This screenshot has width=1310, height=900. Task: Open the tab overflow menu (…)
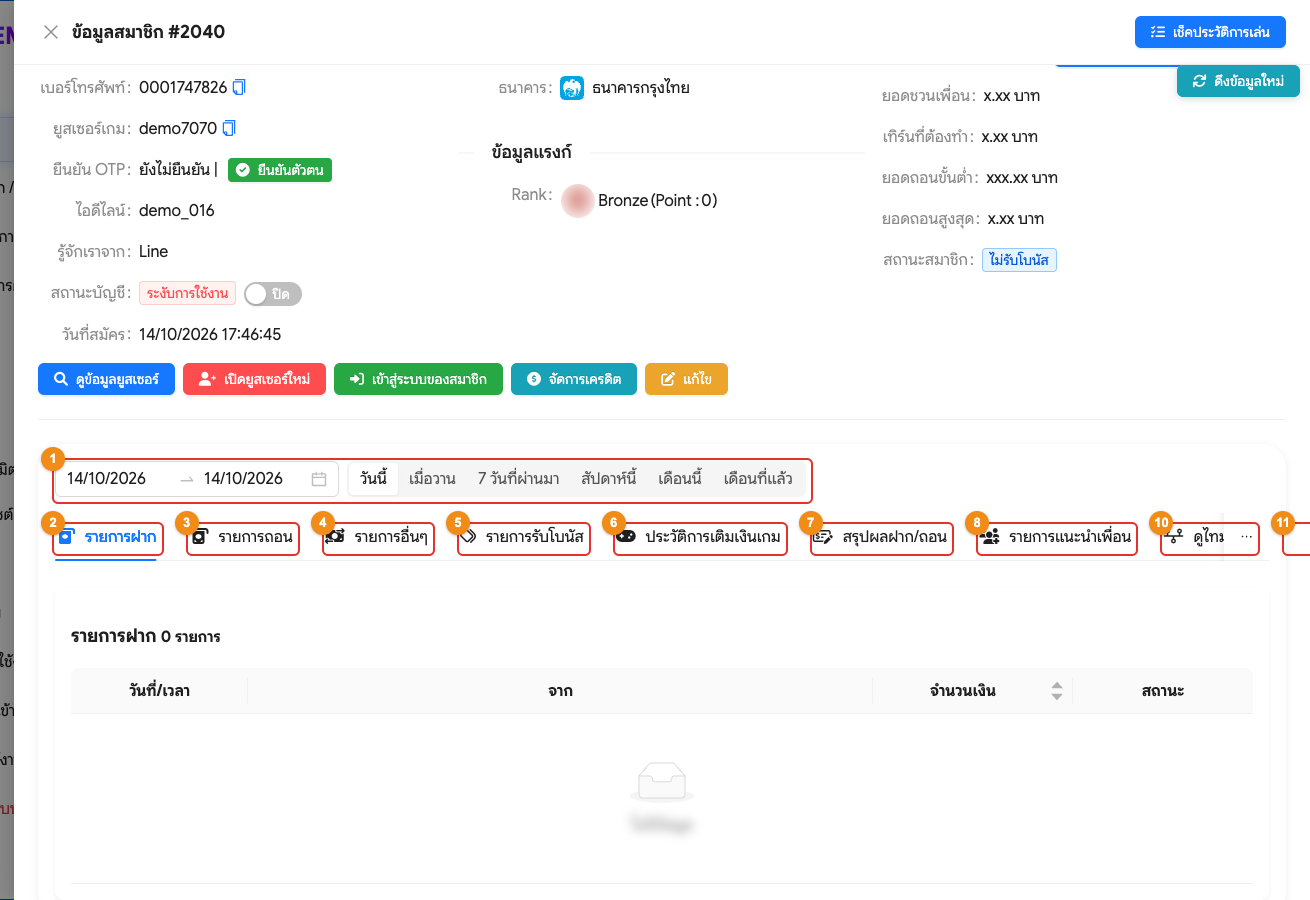point(1246,537)
